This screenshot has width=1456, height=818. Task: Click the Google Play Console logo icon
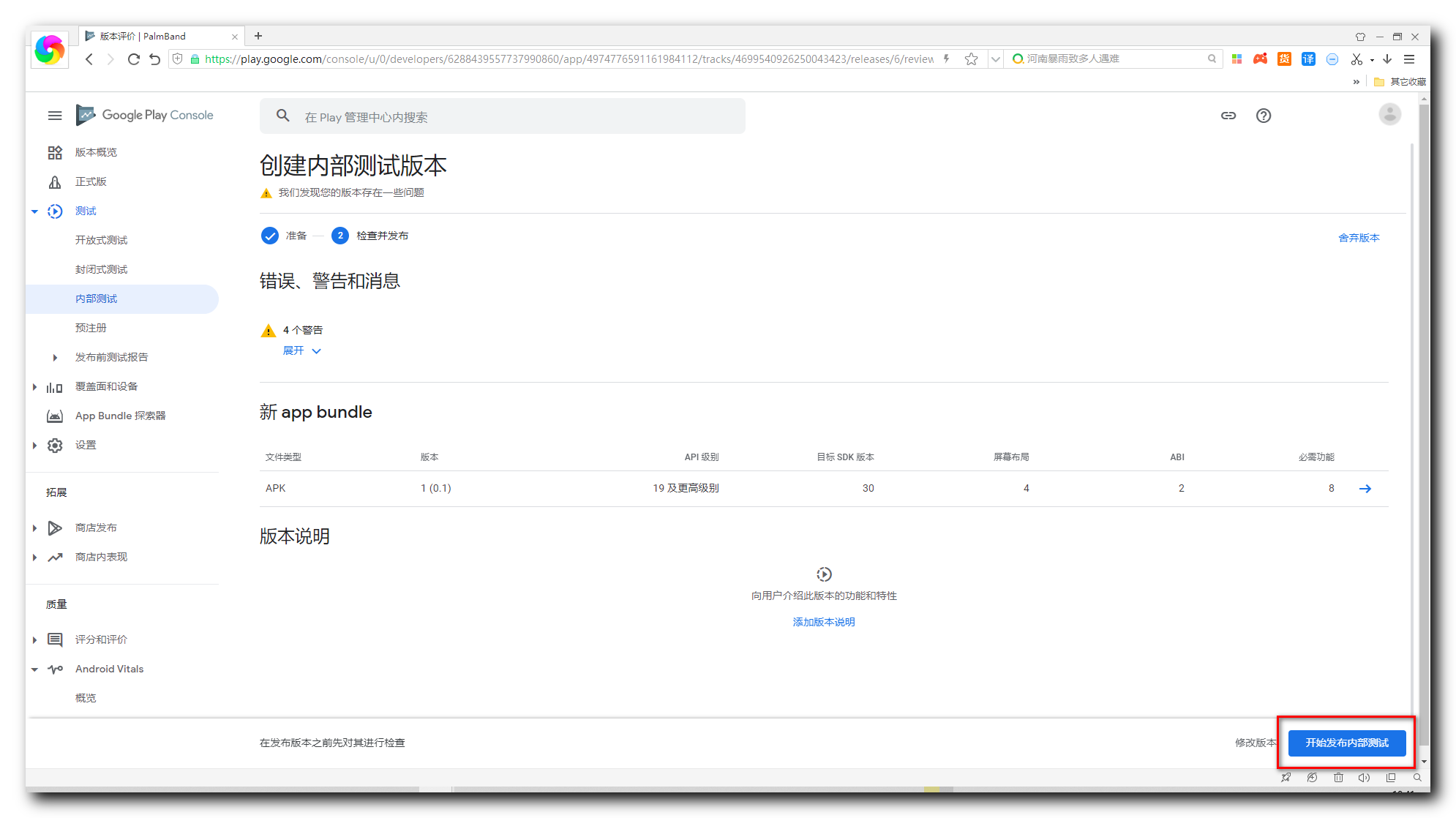click(86, 115)
